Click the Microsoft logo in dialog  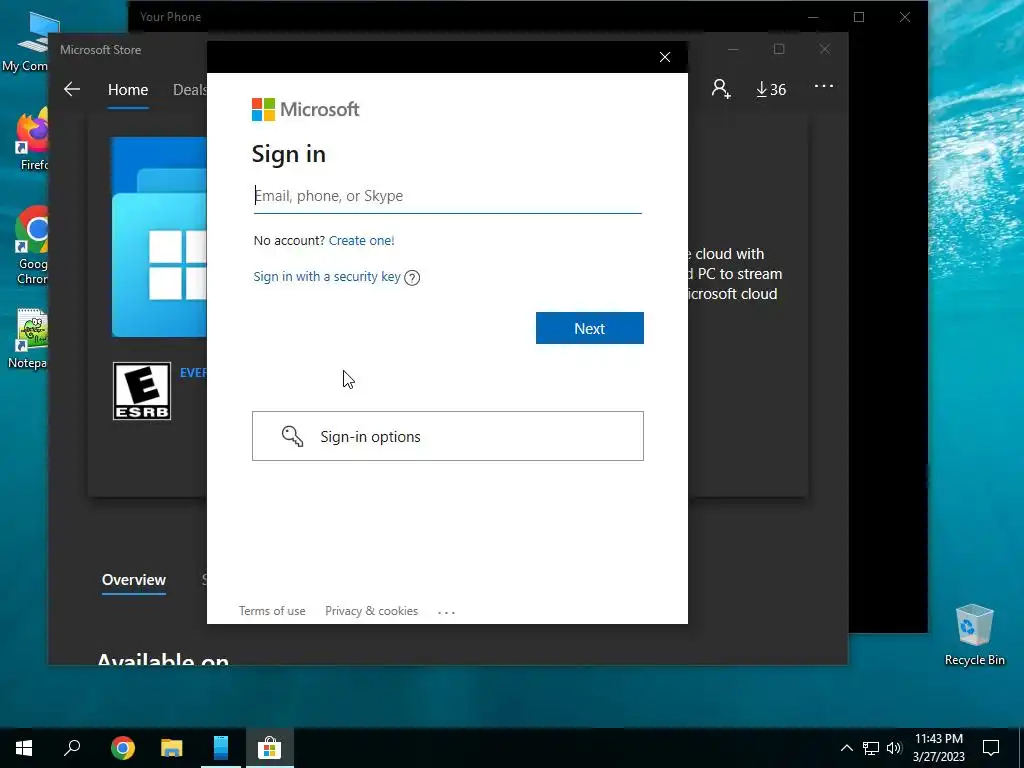pyautogui.click(x=306, y=109)
